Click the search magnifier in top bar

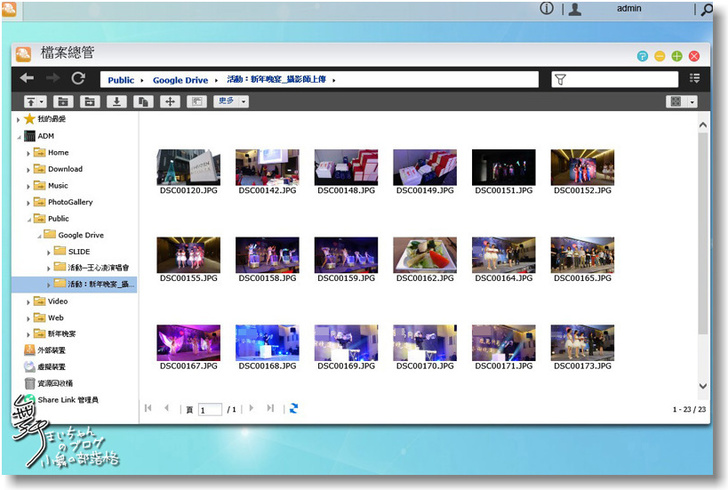pos(706,9)
